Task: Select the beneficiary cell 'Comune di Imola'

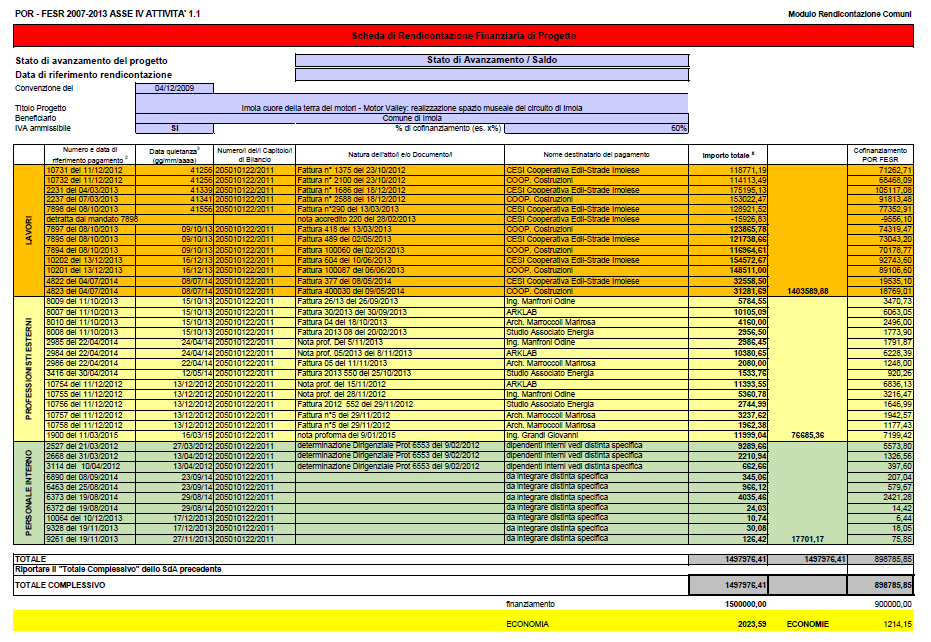Action: [x=411, y=118]
